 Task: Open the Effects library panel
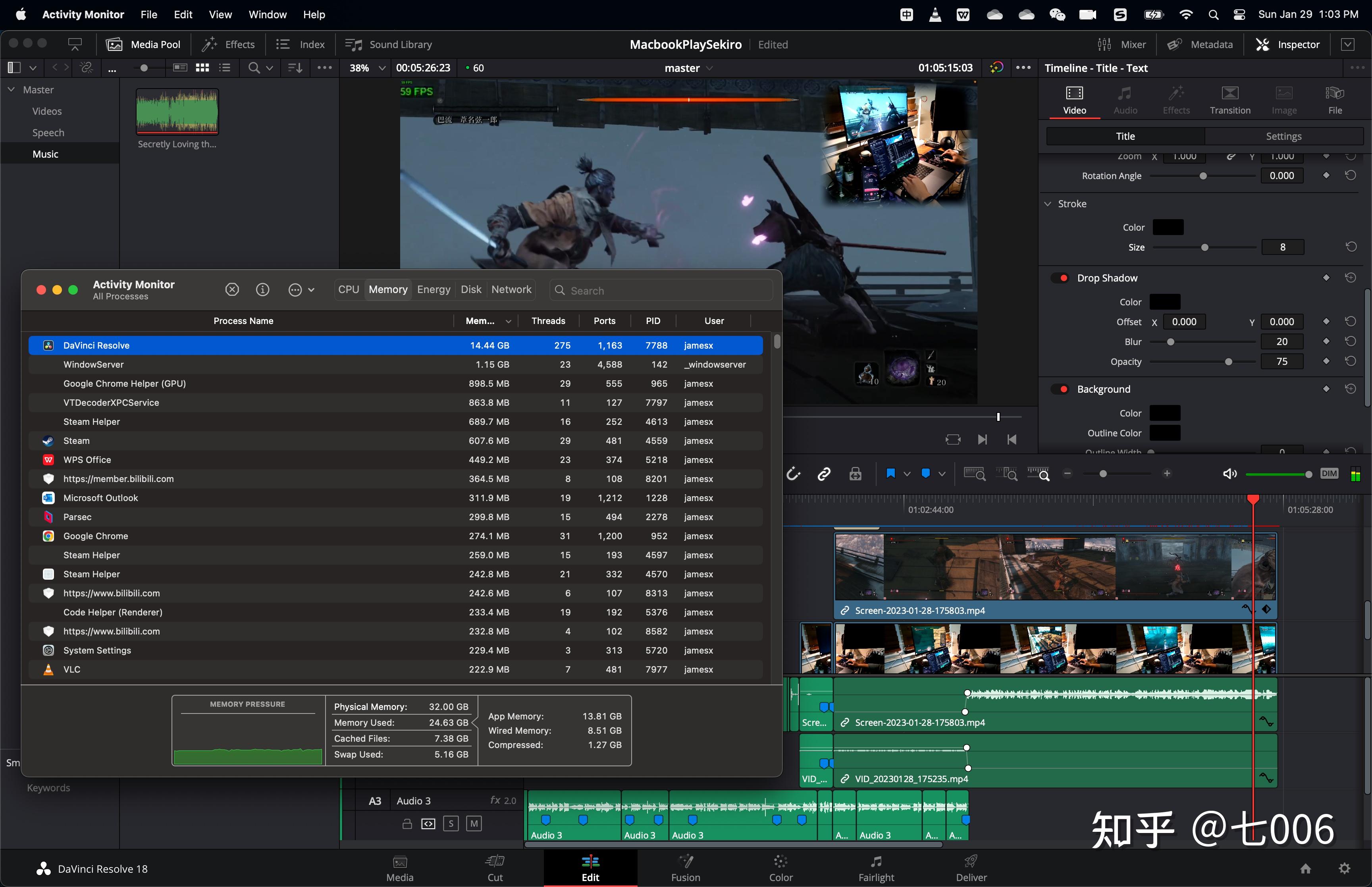(x=228, y=44)
